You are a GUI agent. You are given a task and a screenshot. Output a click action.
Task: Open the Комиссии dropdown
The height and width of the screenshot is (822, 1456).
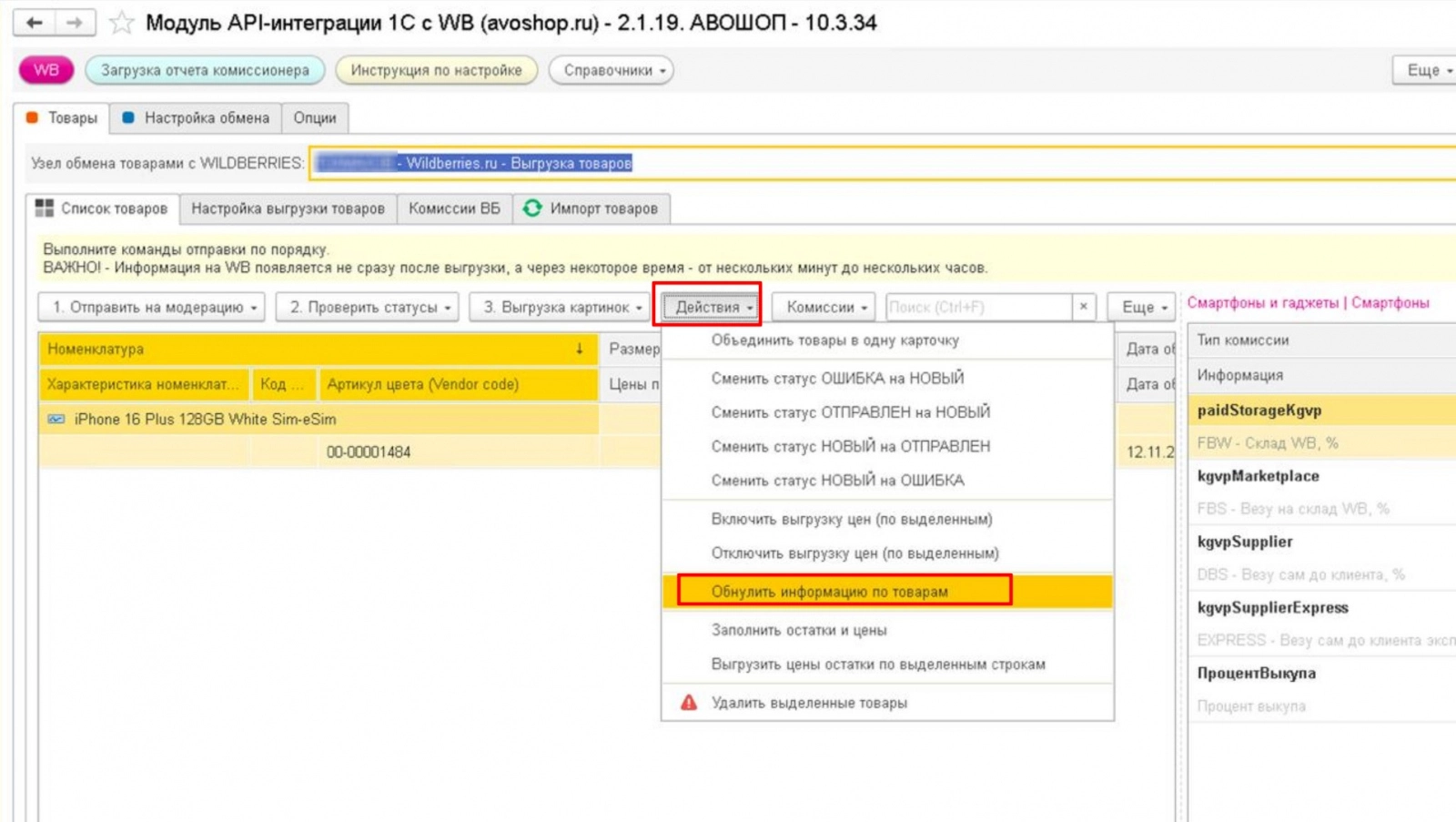coord(824,307)
